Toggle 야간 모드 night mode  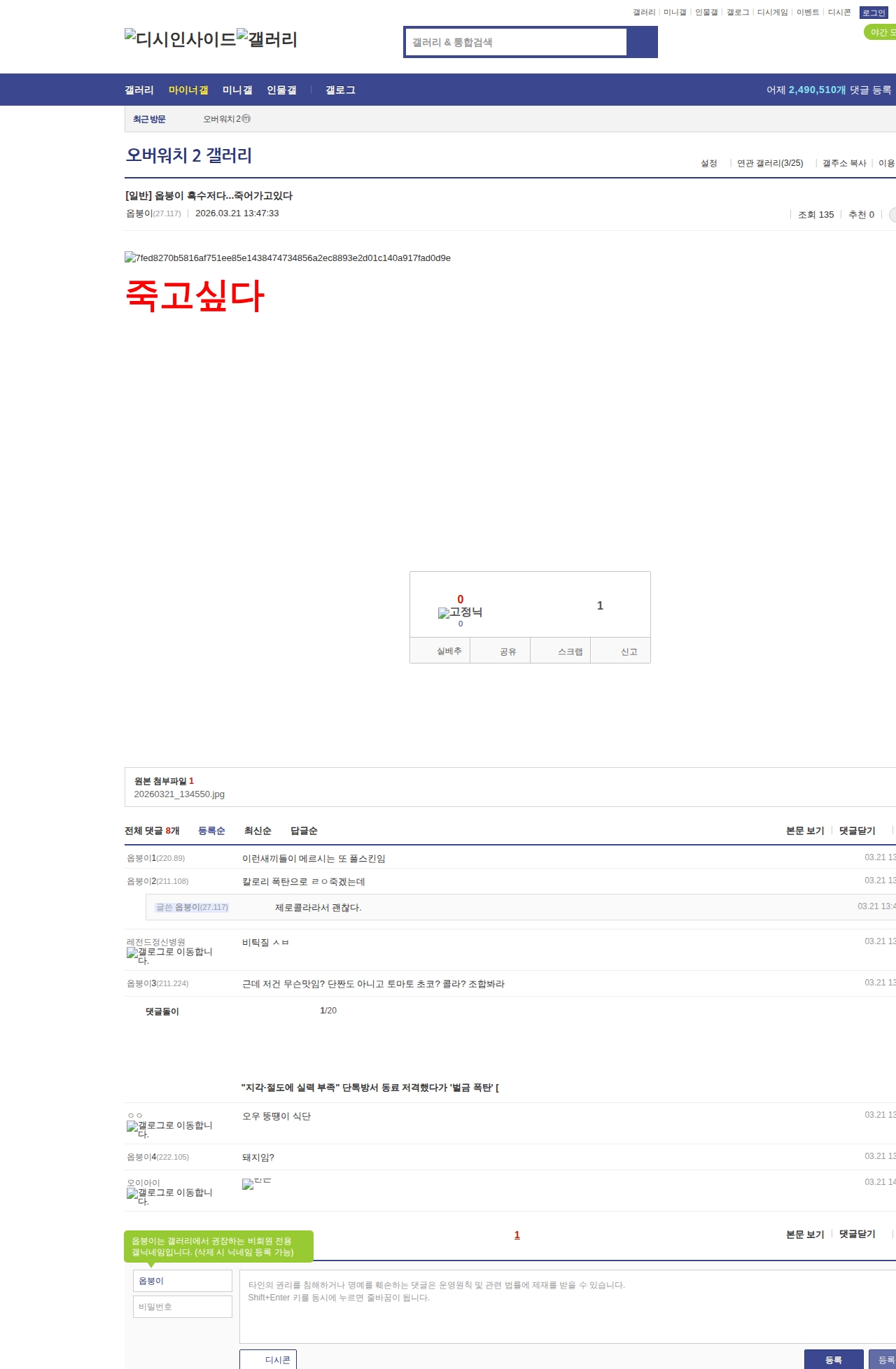pyautogui.click(x=881, y=32)
